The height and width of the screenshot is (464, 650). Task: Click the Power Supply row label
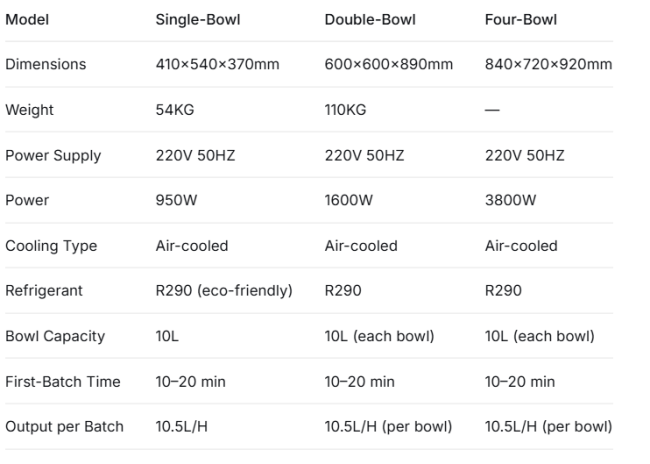tap(53, 155)
